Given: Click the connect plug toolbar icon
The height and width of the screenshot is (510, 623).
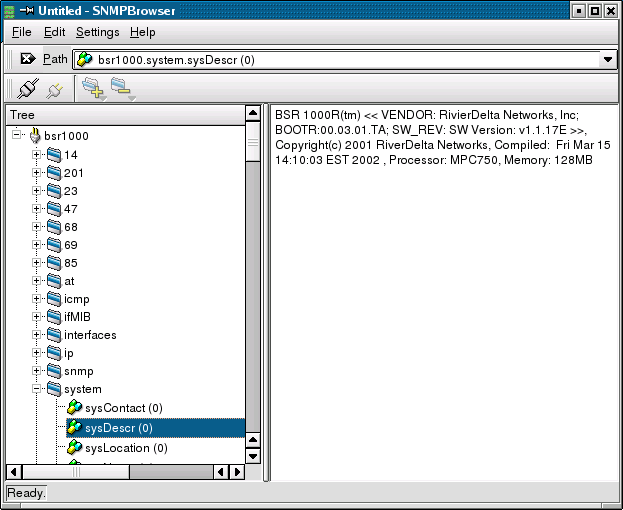Looking at the screenshot, I should [x=28, y=88].
